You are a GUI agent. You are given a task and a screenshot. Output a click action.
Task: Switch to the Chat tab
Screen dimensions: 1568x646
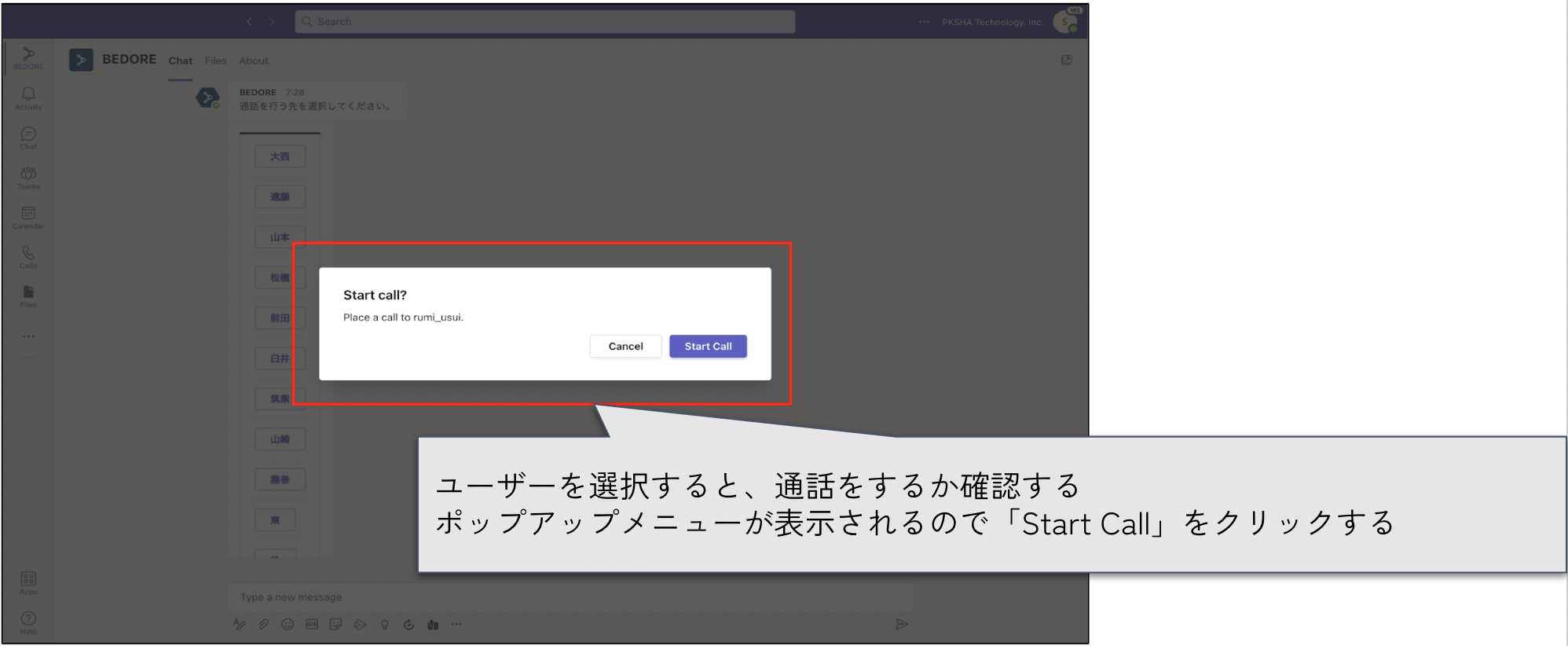coord(180,61)
